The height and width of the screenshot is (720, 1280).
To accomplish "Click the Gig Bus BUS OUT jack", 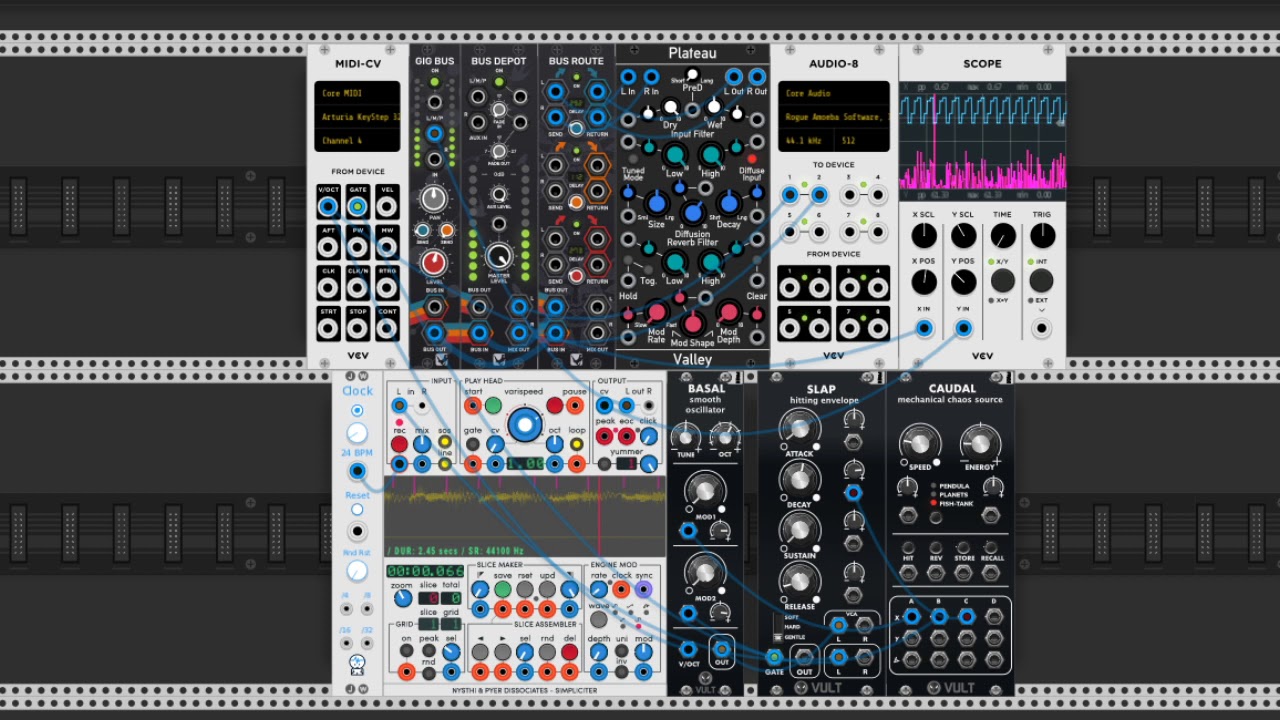I will click(434, 333).
